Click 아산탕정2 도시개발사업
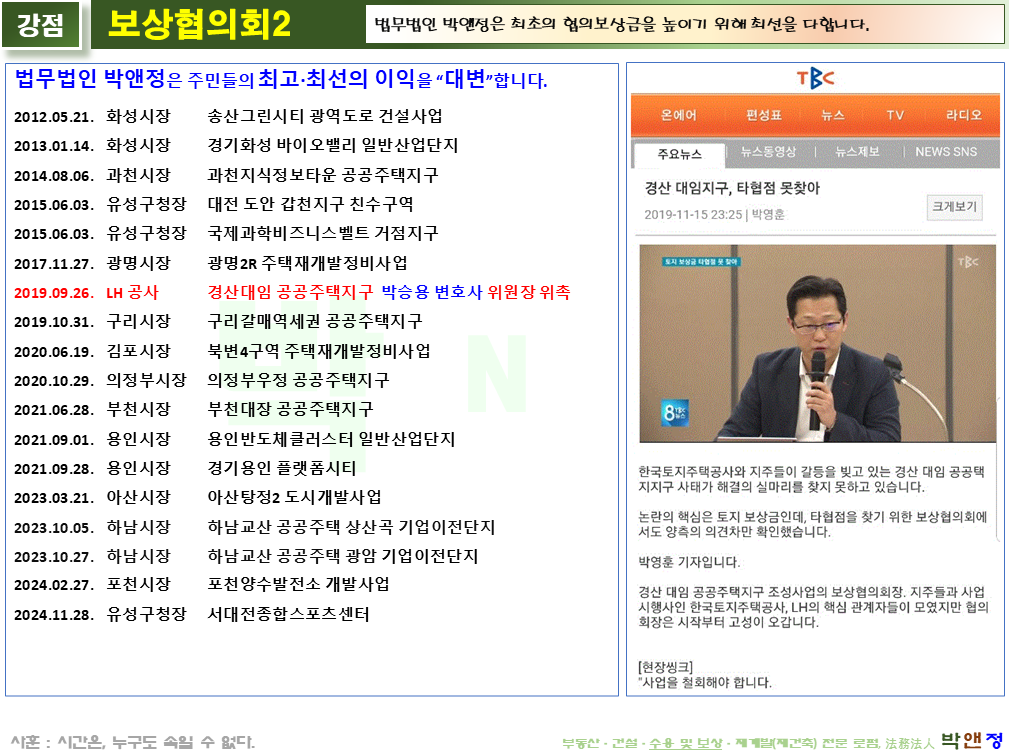Screen dimensions: 1009x756 coord(295,498)
